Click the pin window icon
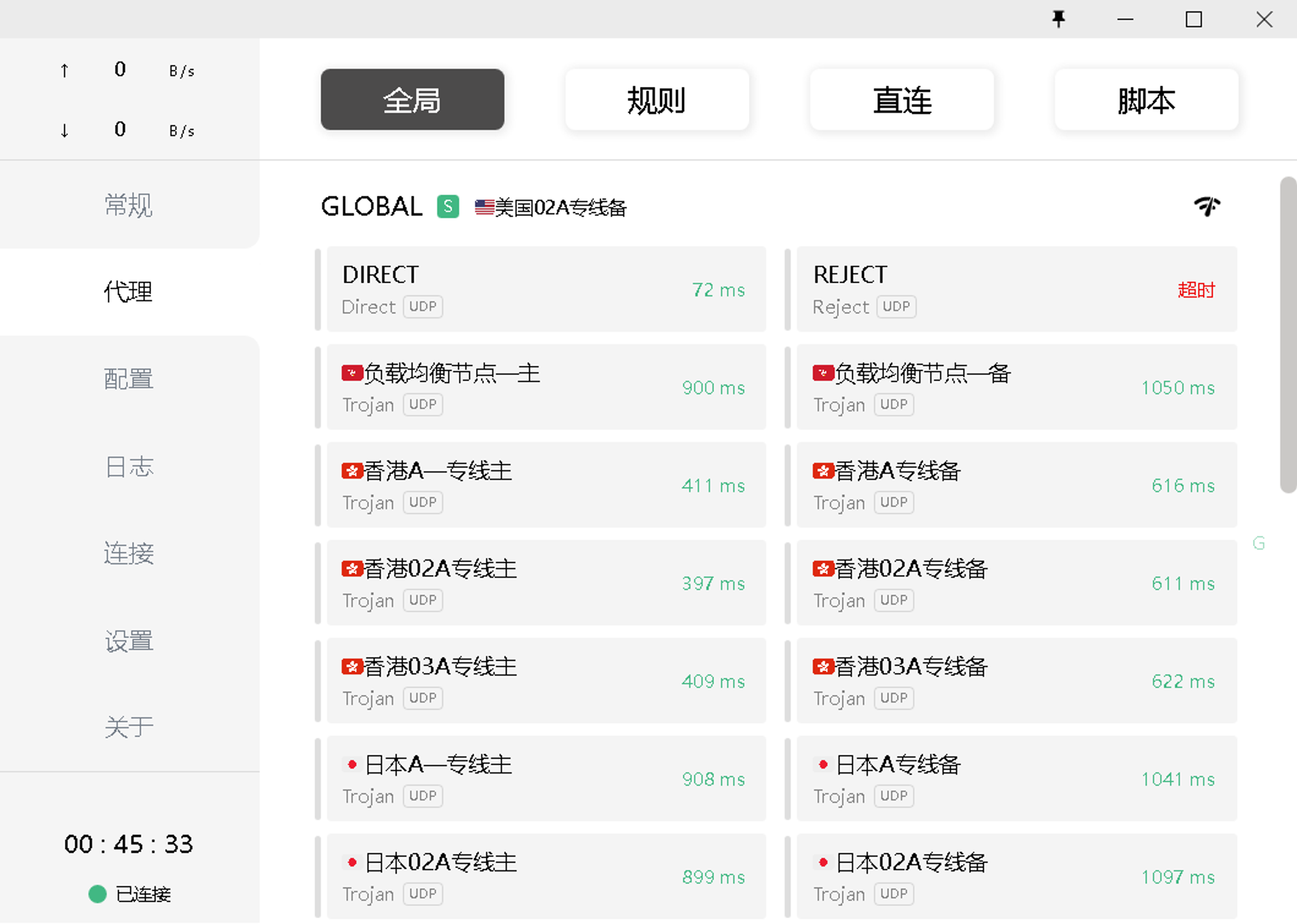 click(1058, 19)
